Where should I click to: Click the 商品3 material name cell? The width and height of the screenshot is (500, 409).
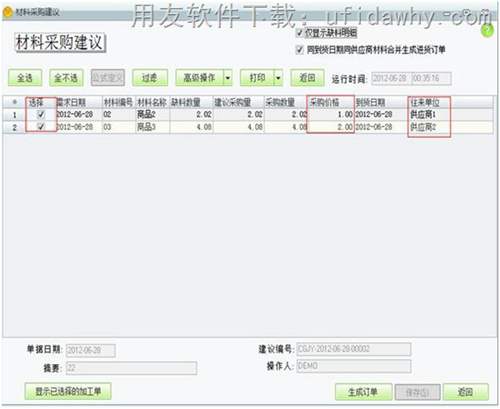pyautogui.click(x=153, y=127)
